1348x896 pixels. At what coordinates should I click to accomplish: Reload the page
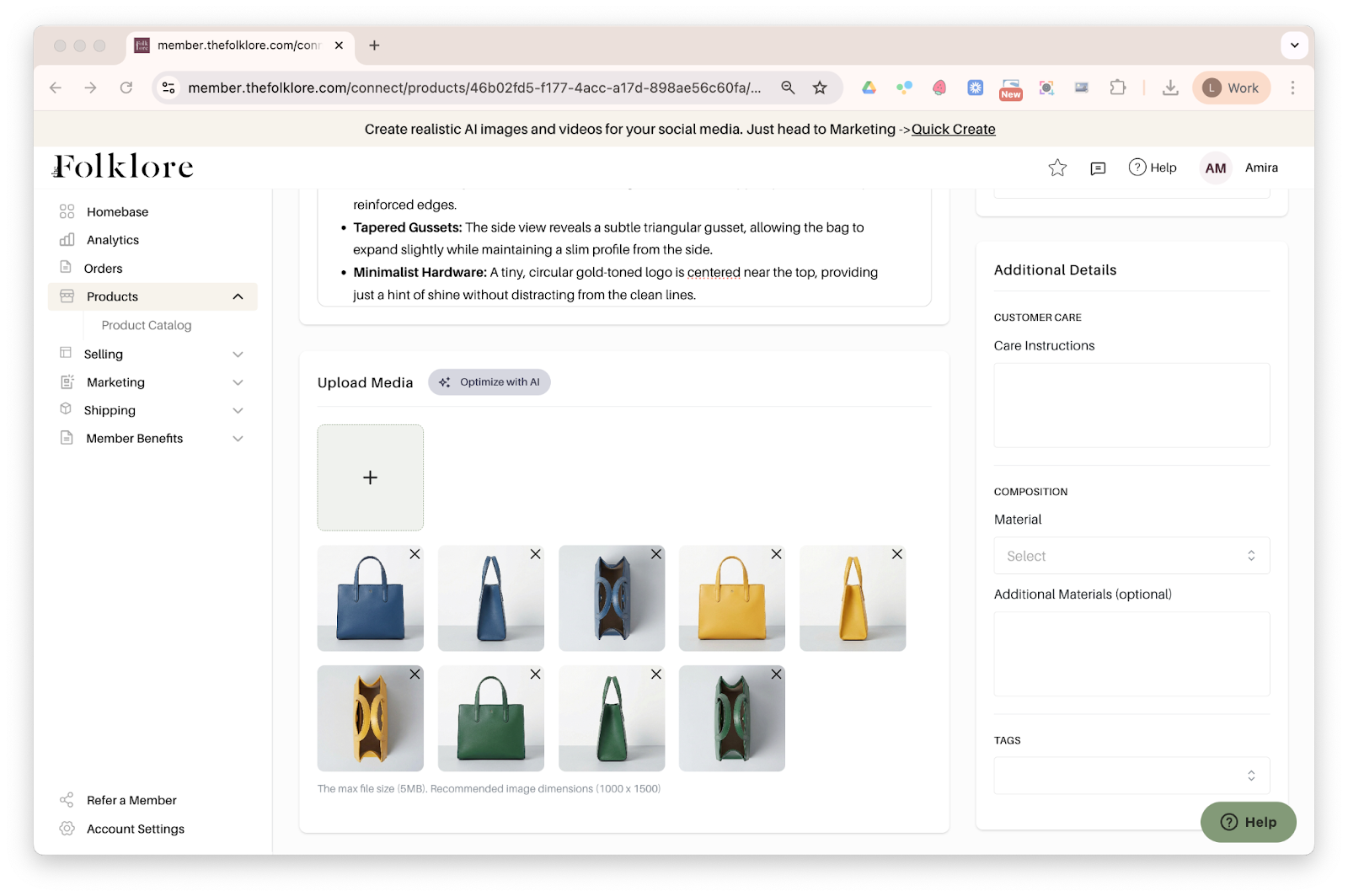click(x=126, y=88)
